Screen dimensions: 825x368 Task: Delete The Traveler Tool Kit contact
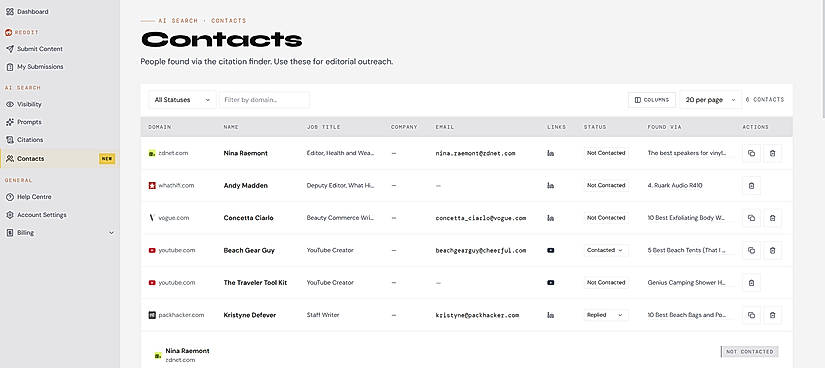point(751,283)
